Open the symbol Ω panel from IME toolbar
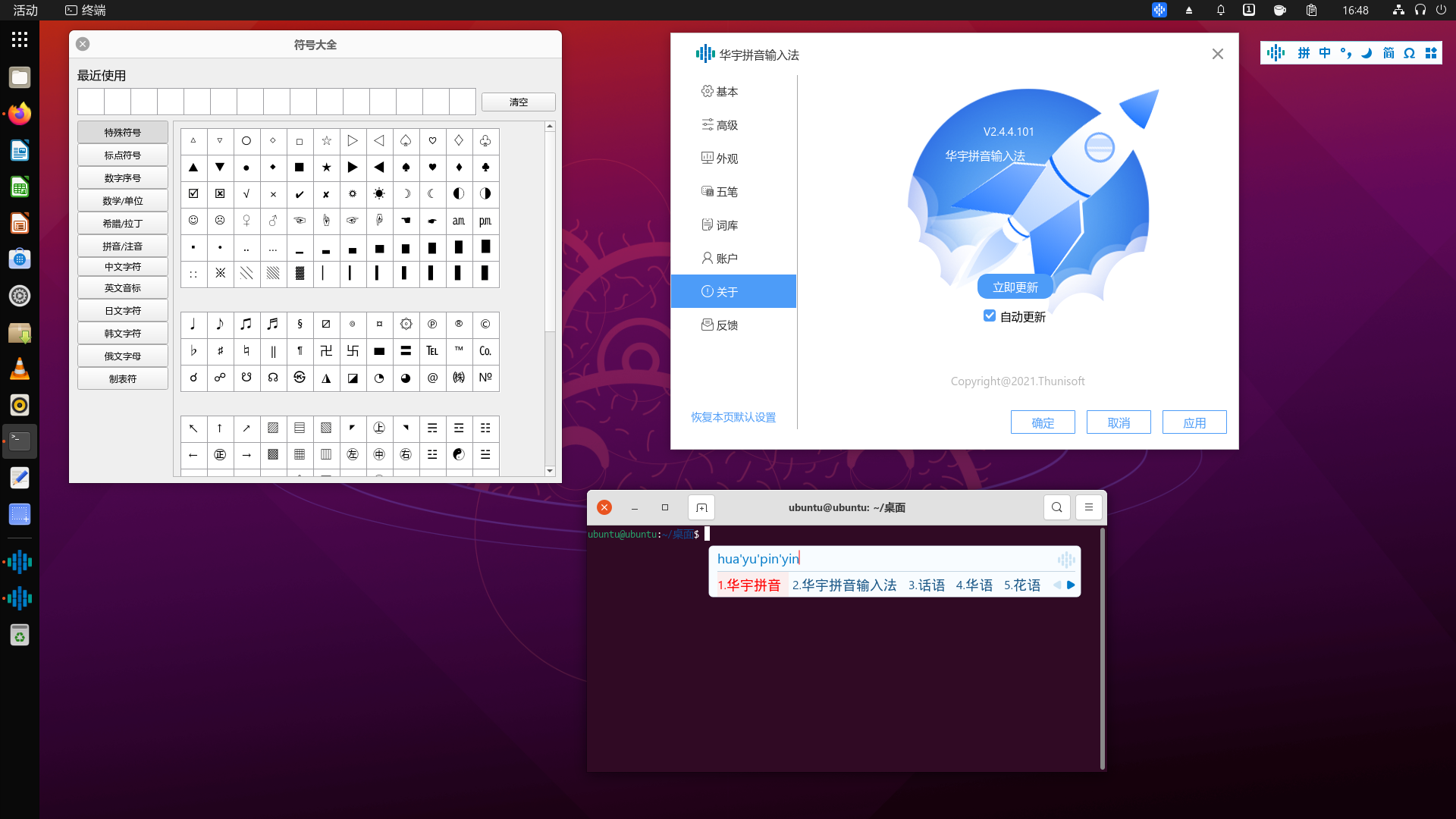Image resolution: width=1456 pixels, height=819 pixels. point(1409,53)
